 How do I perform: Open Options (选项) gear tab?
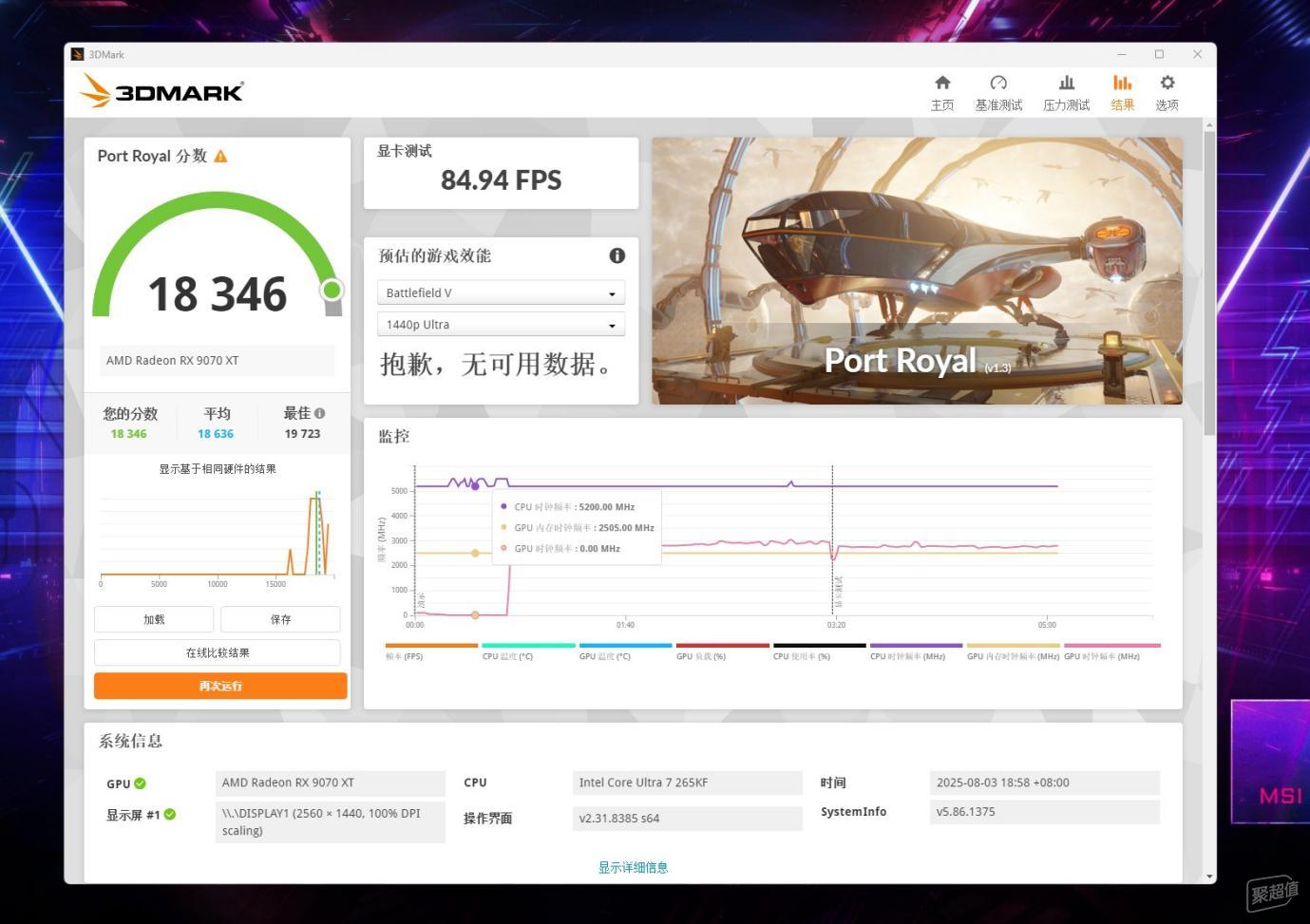click(x=1167, y=93)
